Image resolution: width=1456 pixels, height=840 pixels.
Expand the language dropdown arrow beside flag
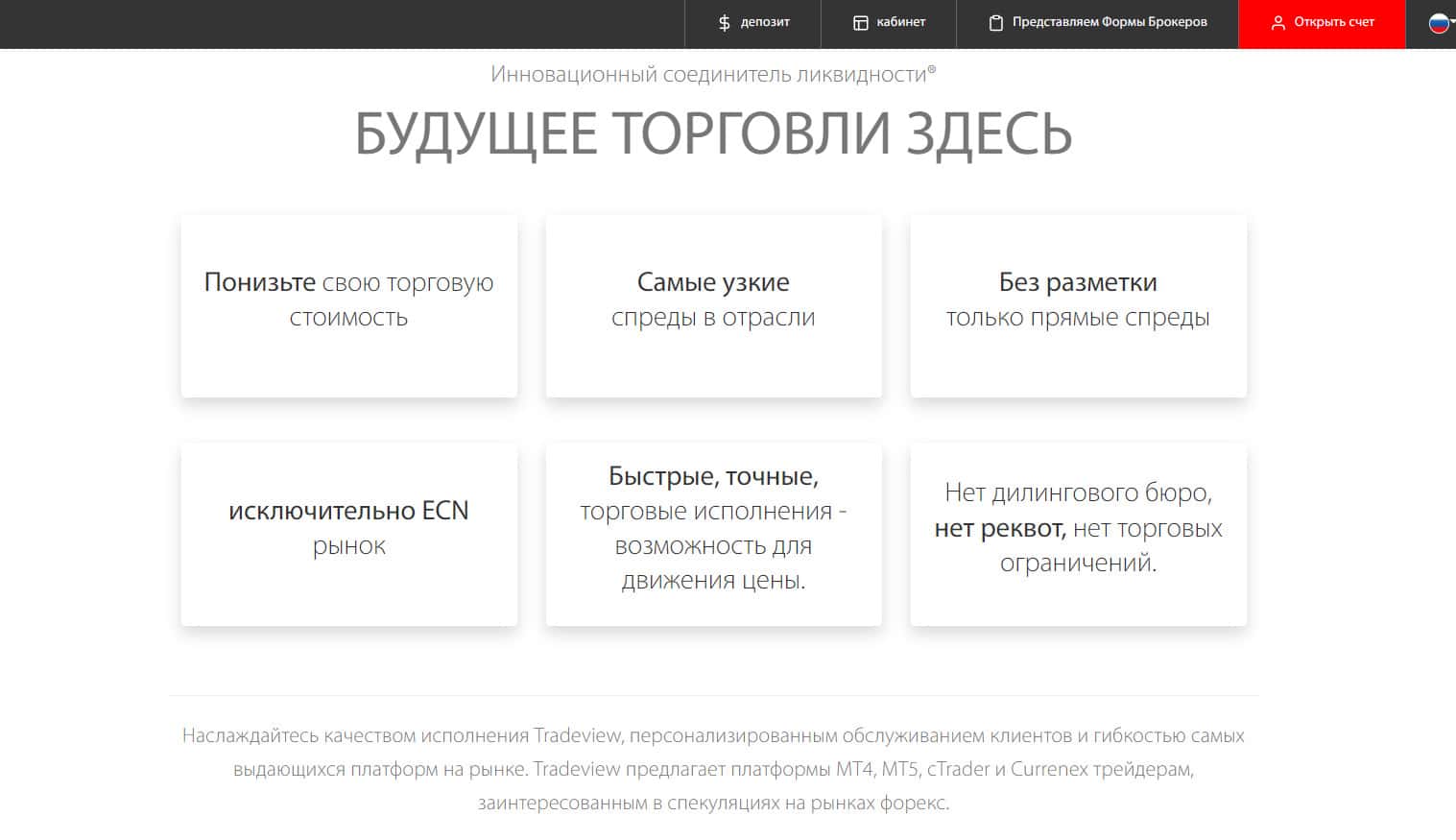point(1452,20)
